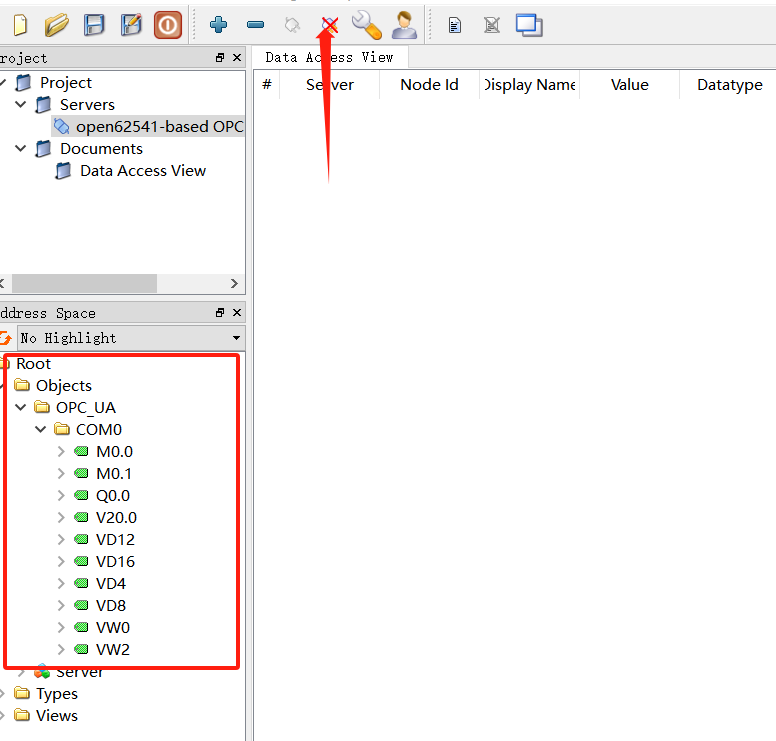Click the document view toolbar icon
This screenshot has height=741, width=776.
pos(455,25)
